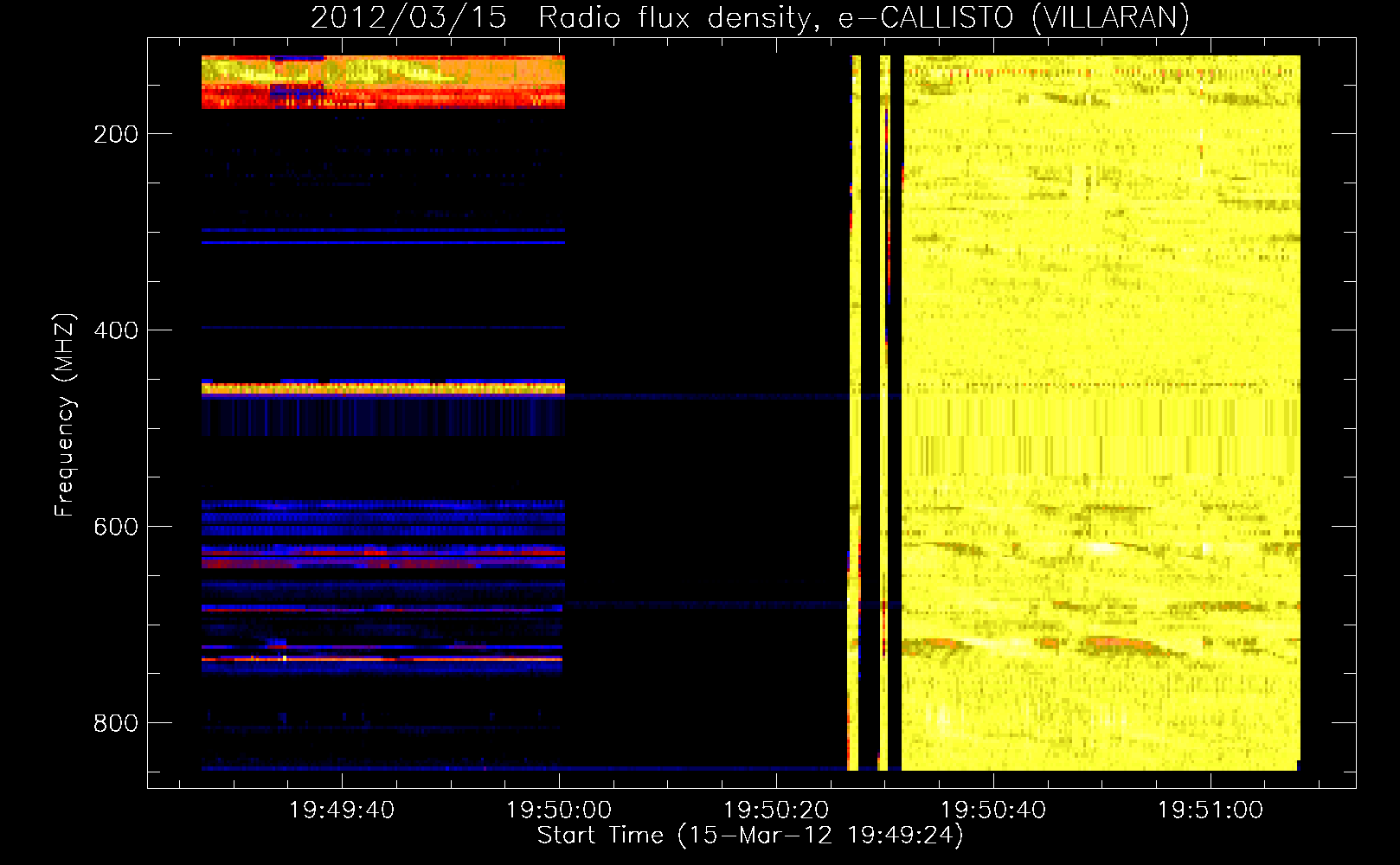Click the 800 frequency tick label
This screenshot has width=1400, height=865.
[x=116, y=723]
